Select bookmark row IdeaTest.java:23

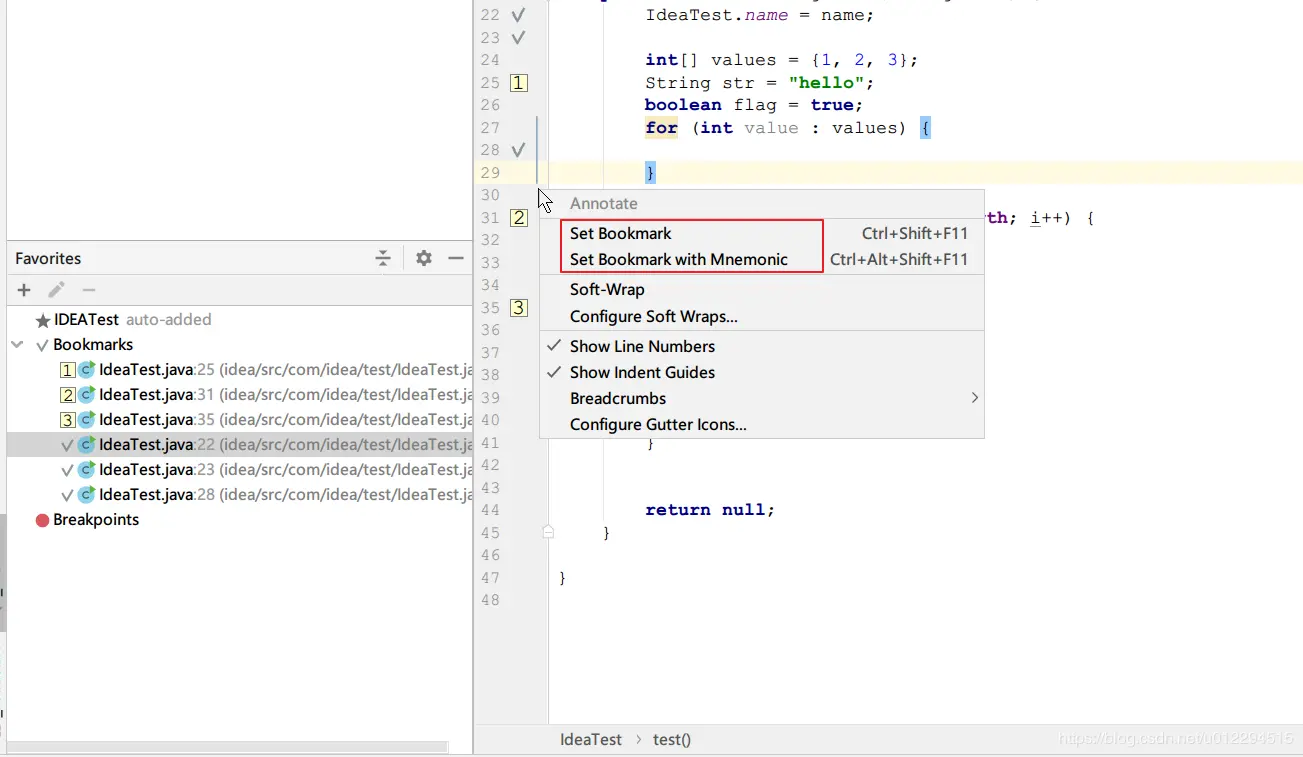(240, 470)
